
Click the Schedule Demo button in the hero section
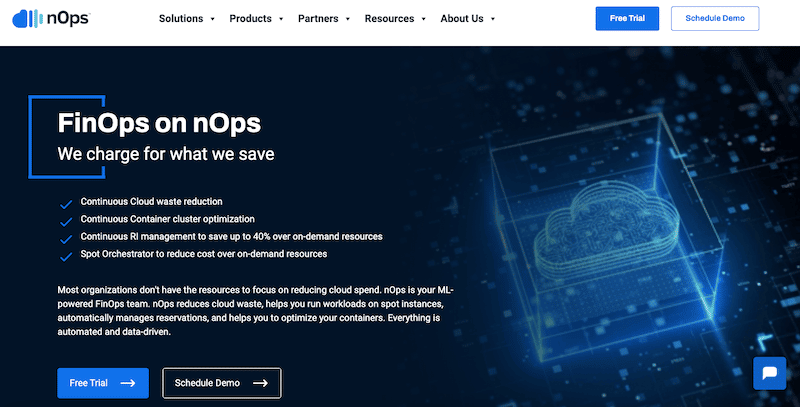point(221,383)
